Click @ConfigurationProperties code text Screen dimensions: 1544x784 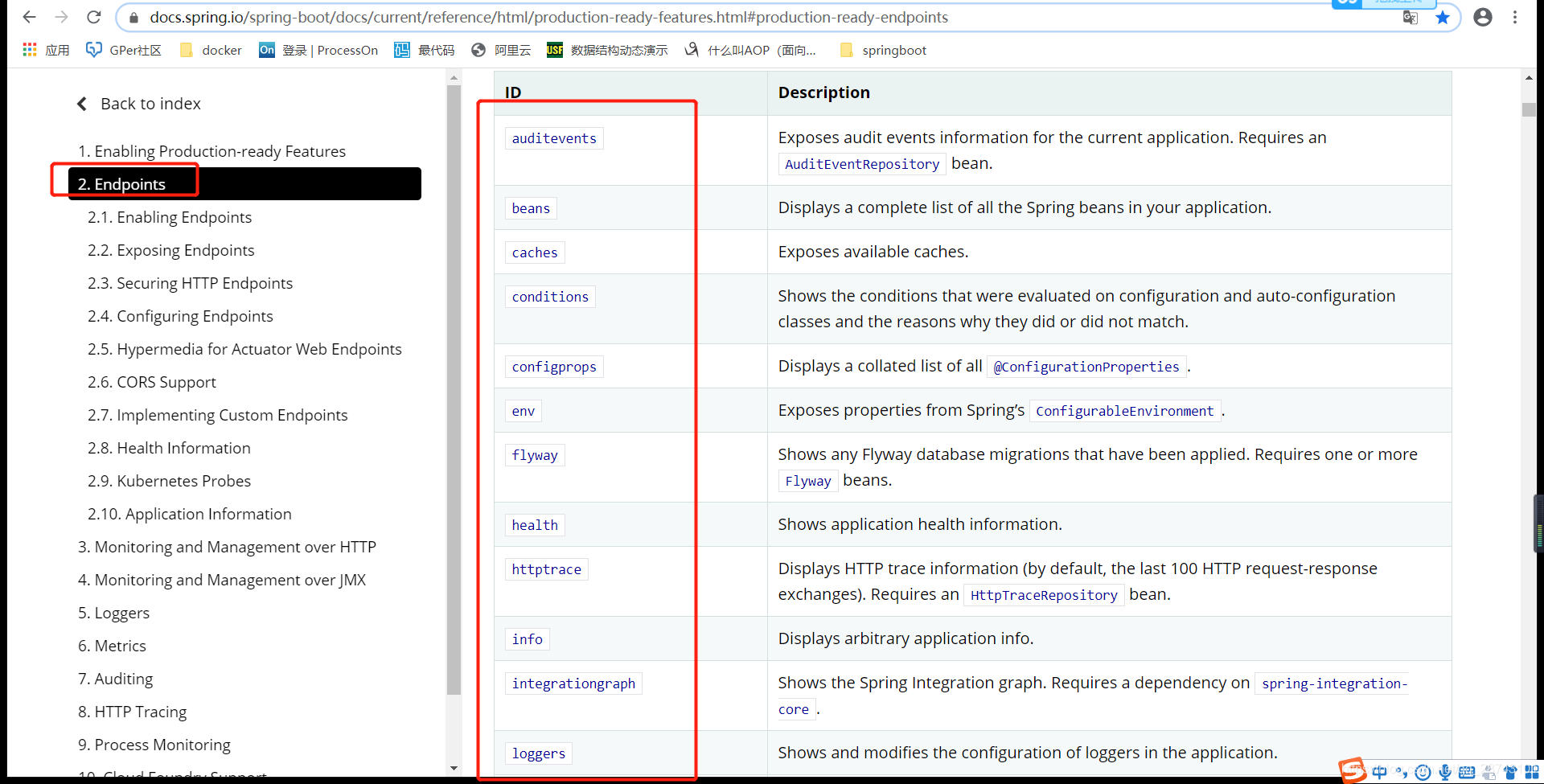1086,367
